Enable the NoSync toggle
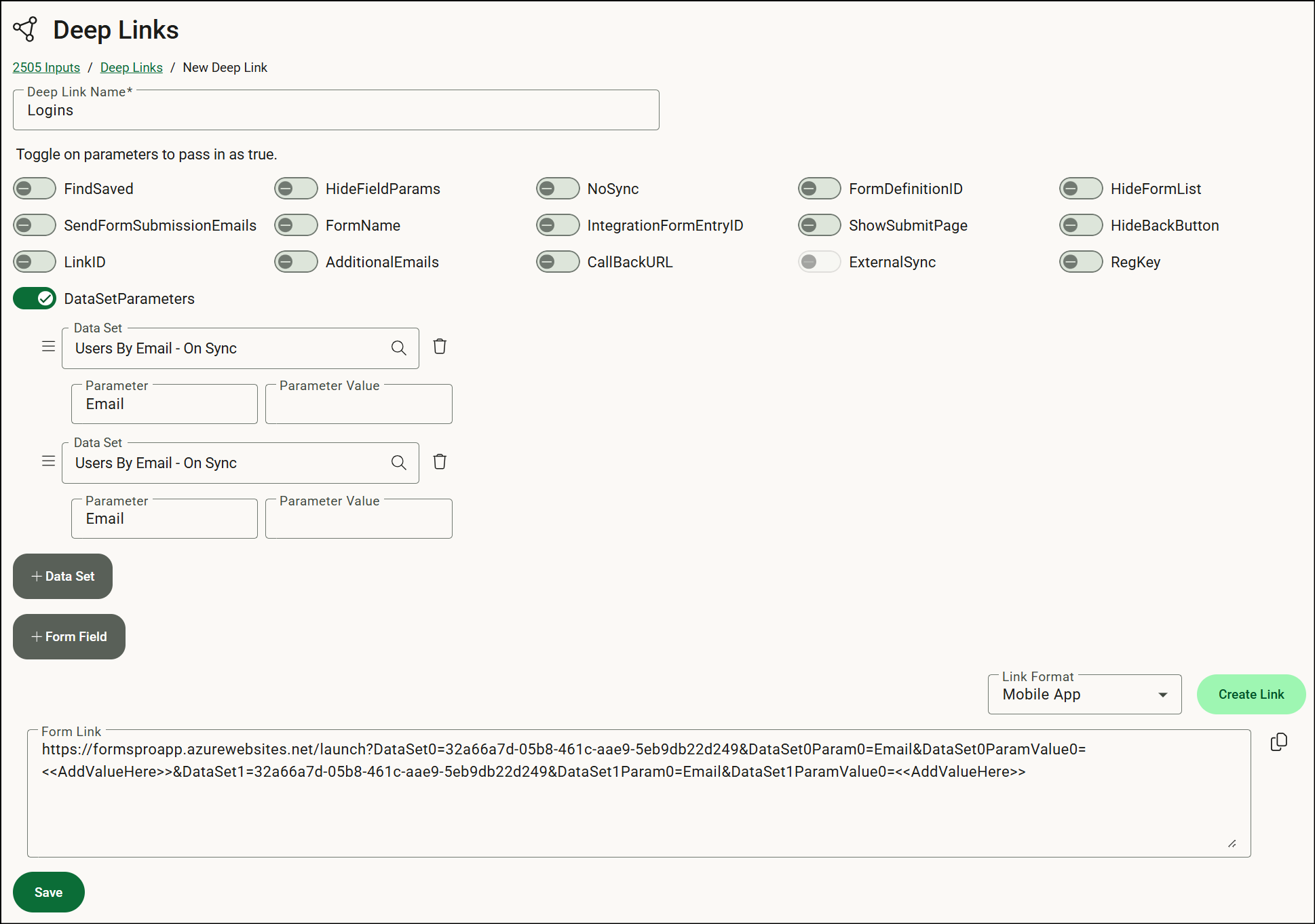Screen dimensions: 1315x924 pos(558,189)
